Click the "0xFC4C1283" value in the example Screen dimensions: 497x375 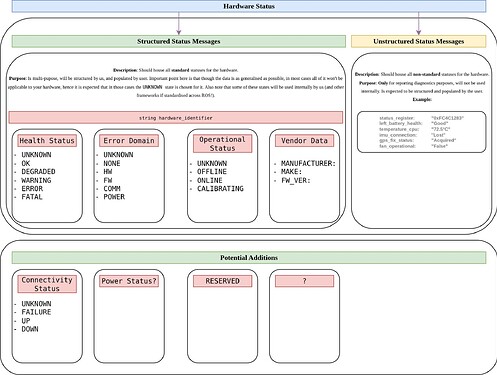(x=447, y=118)
